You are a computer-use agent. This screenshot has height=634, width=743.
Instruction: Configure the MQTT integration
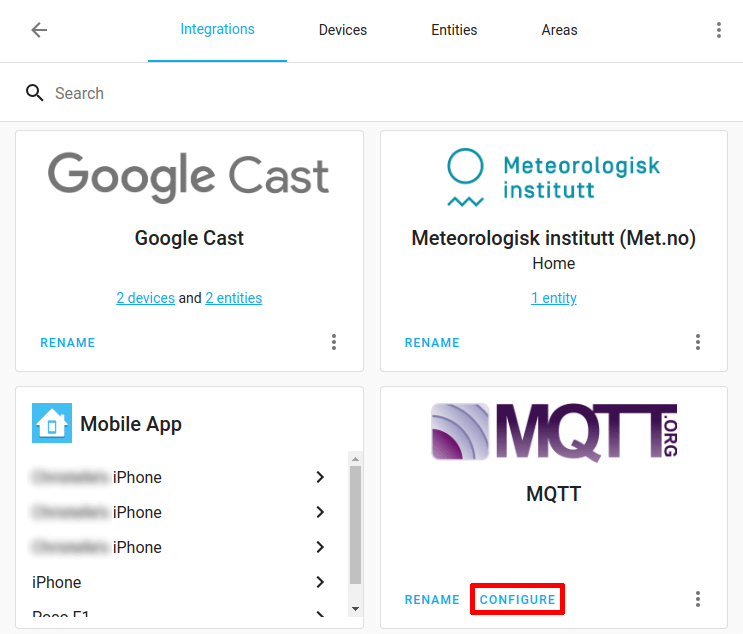517,599
